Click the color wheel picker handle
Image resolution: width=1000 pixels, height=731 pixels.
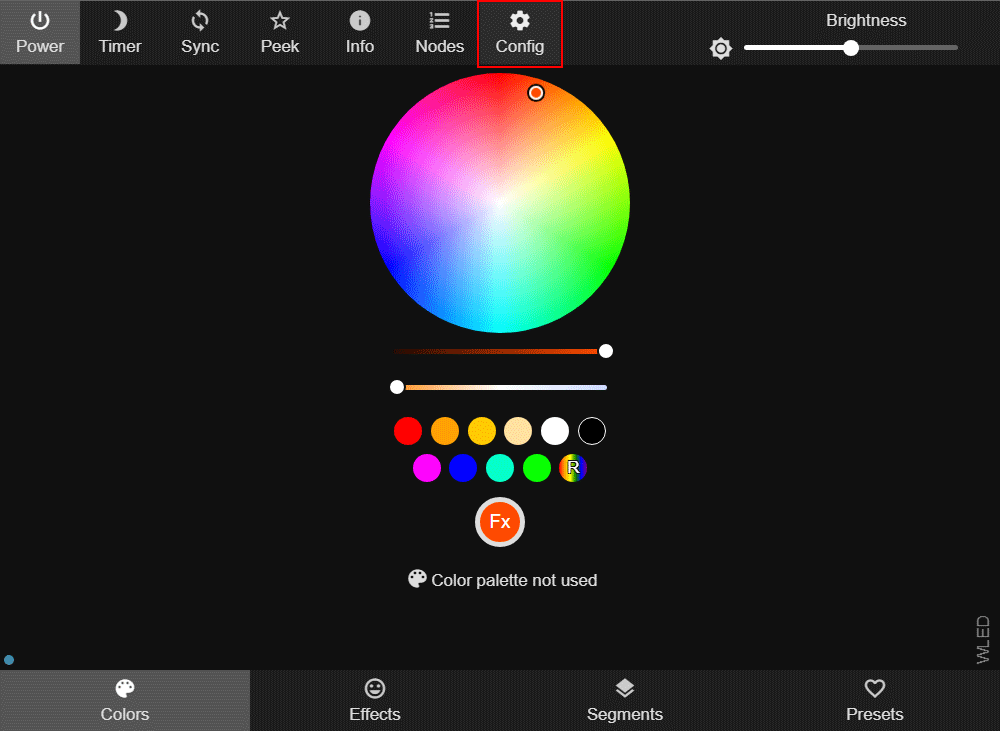click(x=536, y=93)
